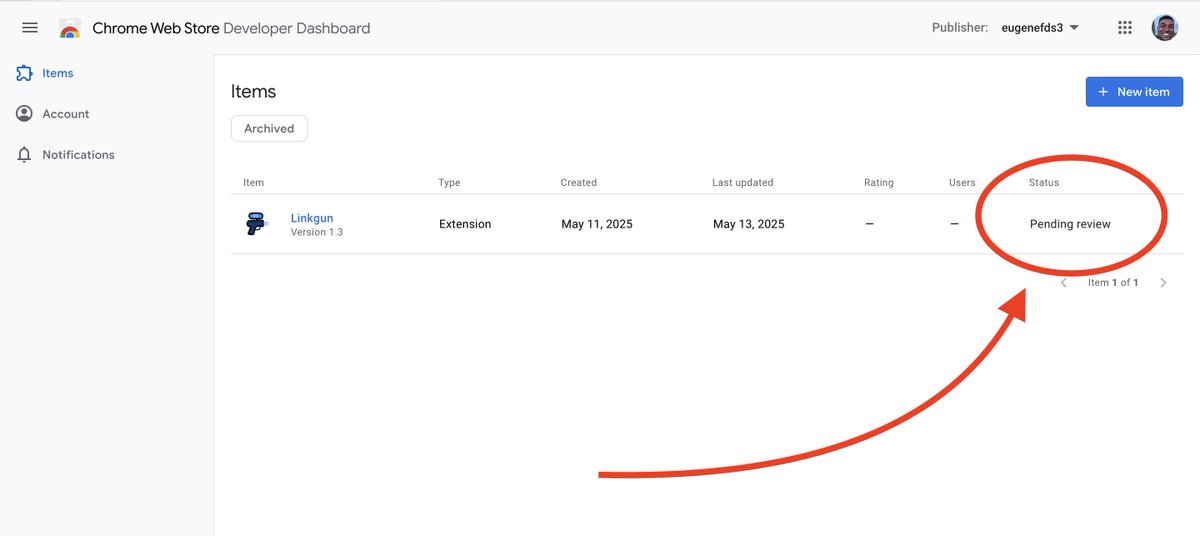Click the Item 1 of 1 counter

pos(1113,283)
